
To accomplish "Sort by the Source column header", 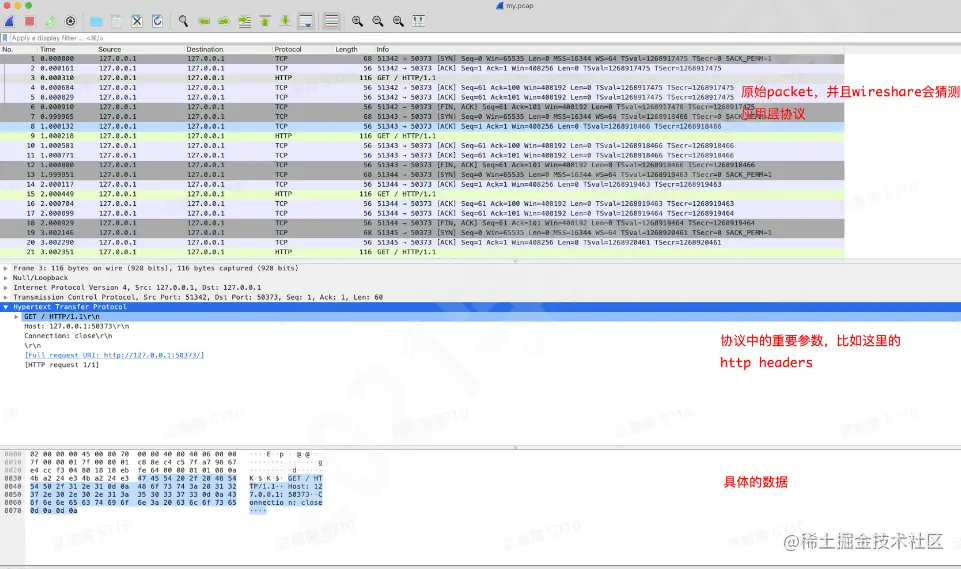I will pos(110,49).
